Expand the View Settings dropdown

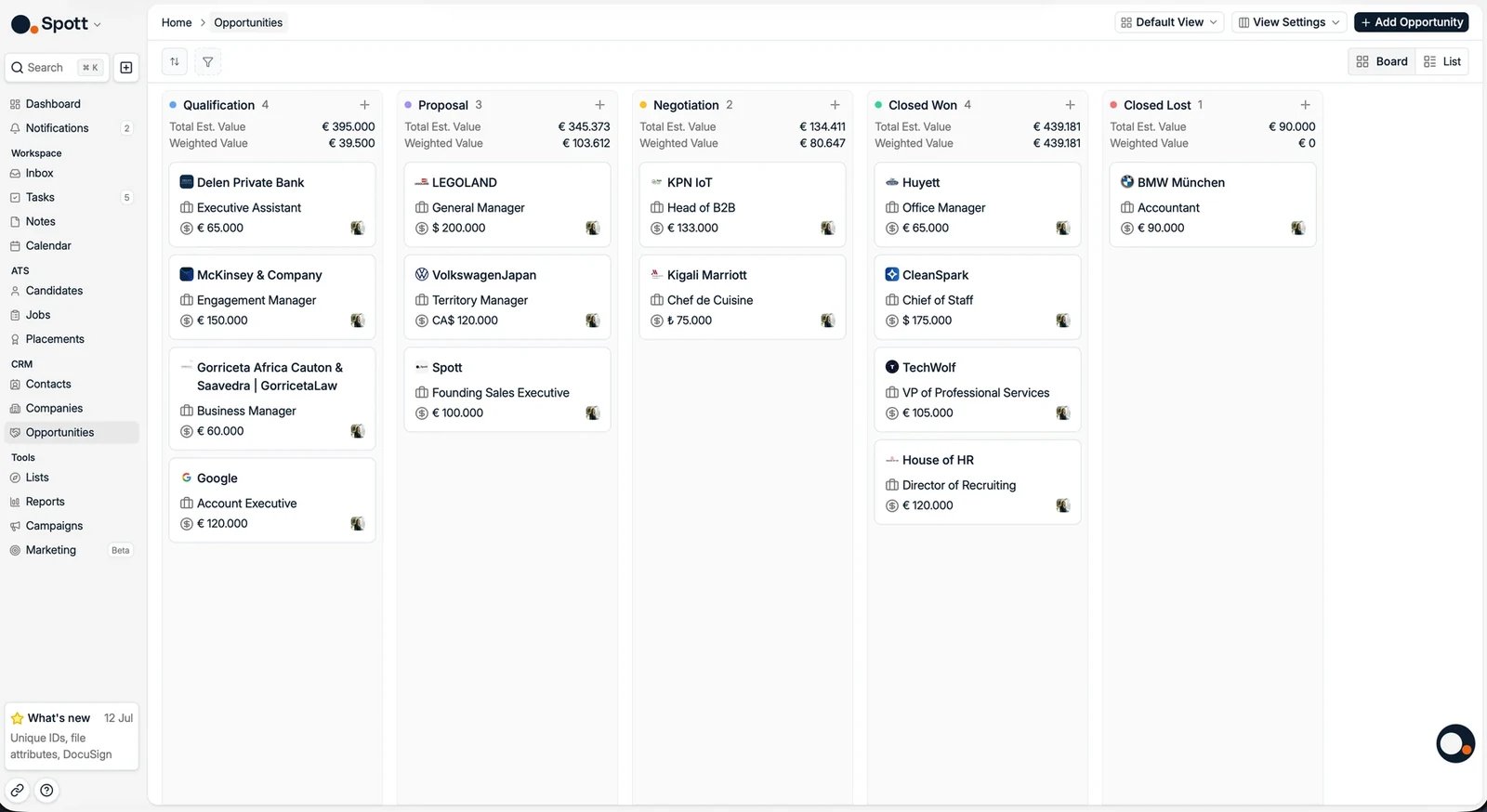(1289, 22)
